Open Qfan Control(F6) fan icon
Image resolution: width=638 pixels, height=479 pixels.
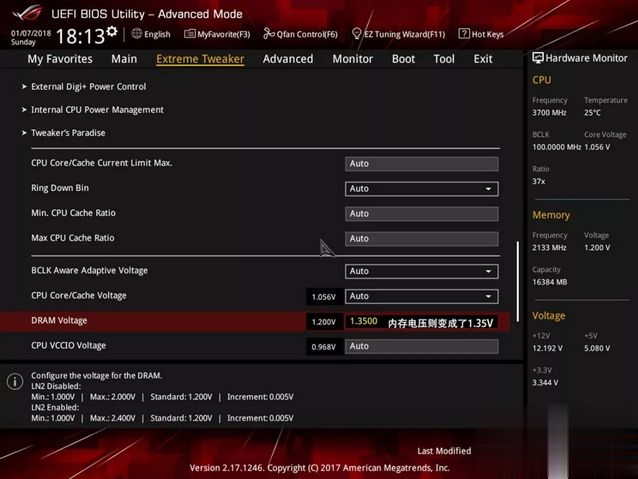(267, 34)
